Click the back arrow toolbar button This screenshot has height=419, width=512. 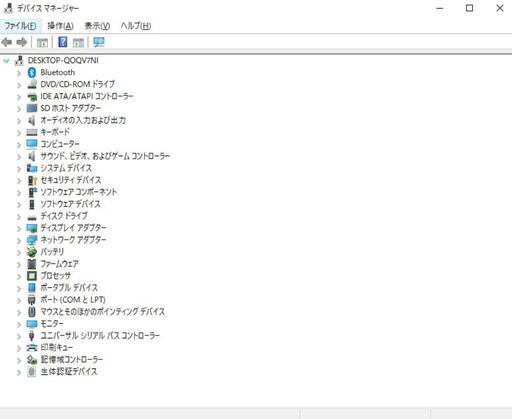click(7, 42)
